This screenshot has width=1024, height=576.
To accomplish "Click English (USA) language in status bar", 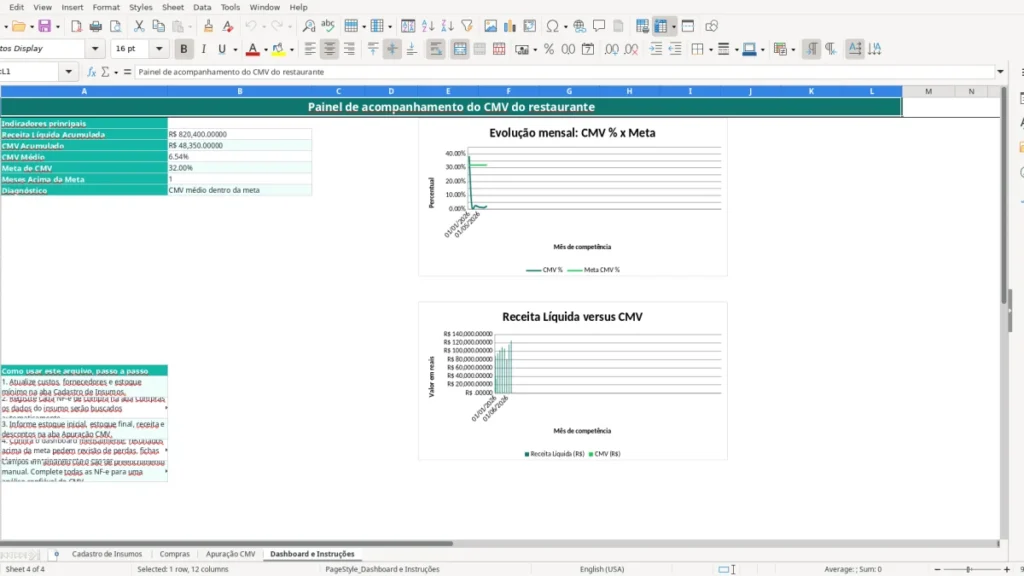I will tap(601, 569).
